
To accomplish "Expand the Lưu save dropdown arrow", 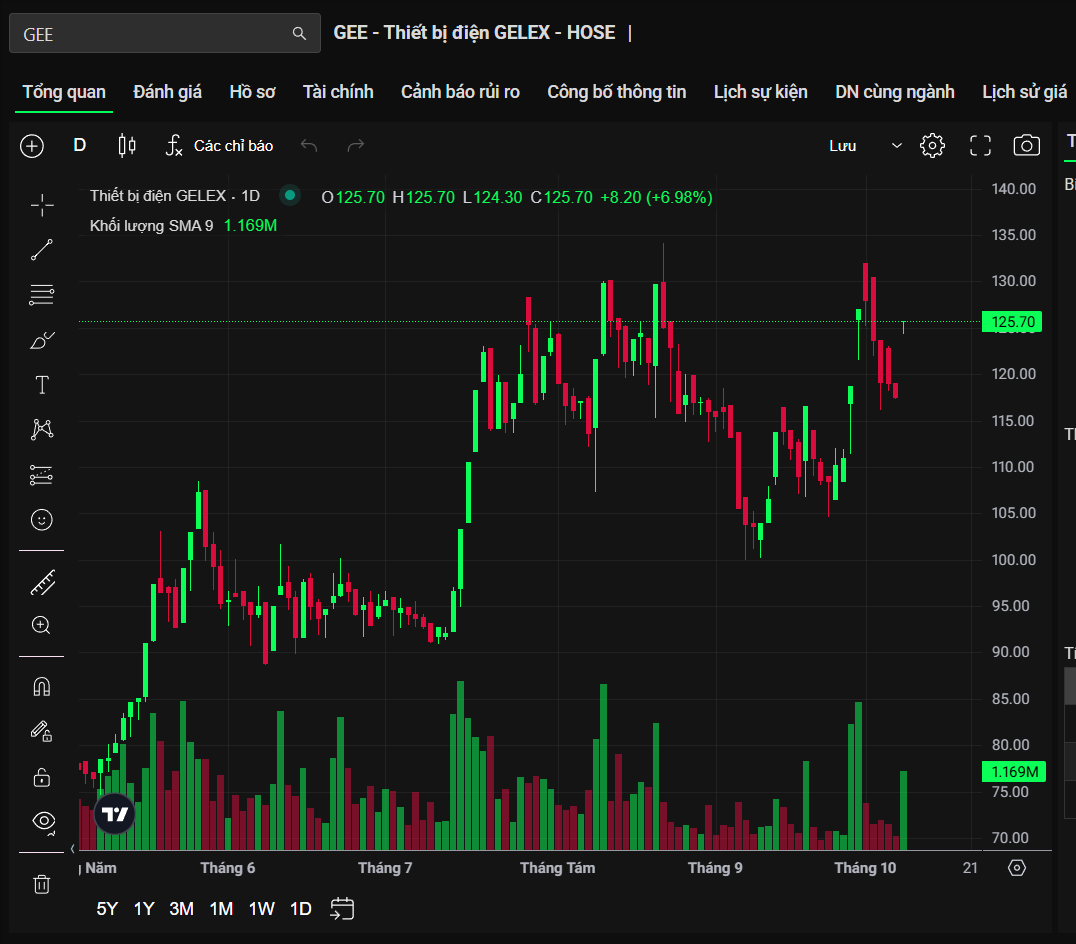I will [896, 146].
